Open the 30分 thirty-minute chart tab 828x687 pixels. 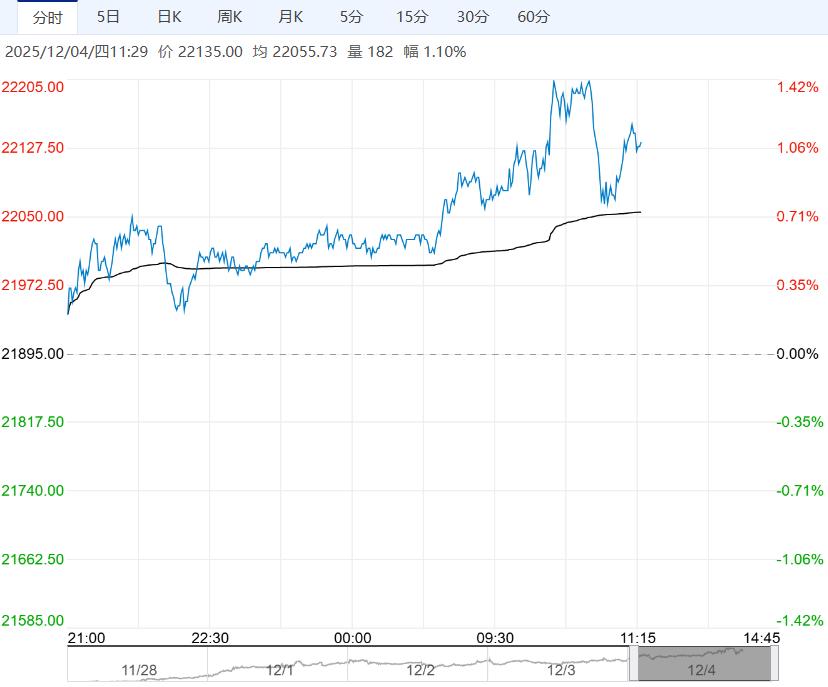pyautogui.click(x=473, y=17)
